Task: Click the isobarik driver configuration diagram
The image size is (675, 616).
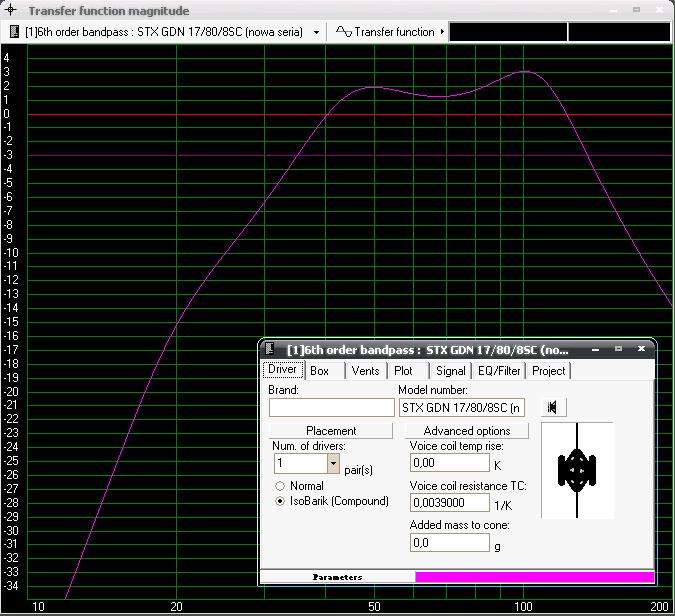Action: 577,470
